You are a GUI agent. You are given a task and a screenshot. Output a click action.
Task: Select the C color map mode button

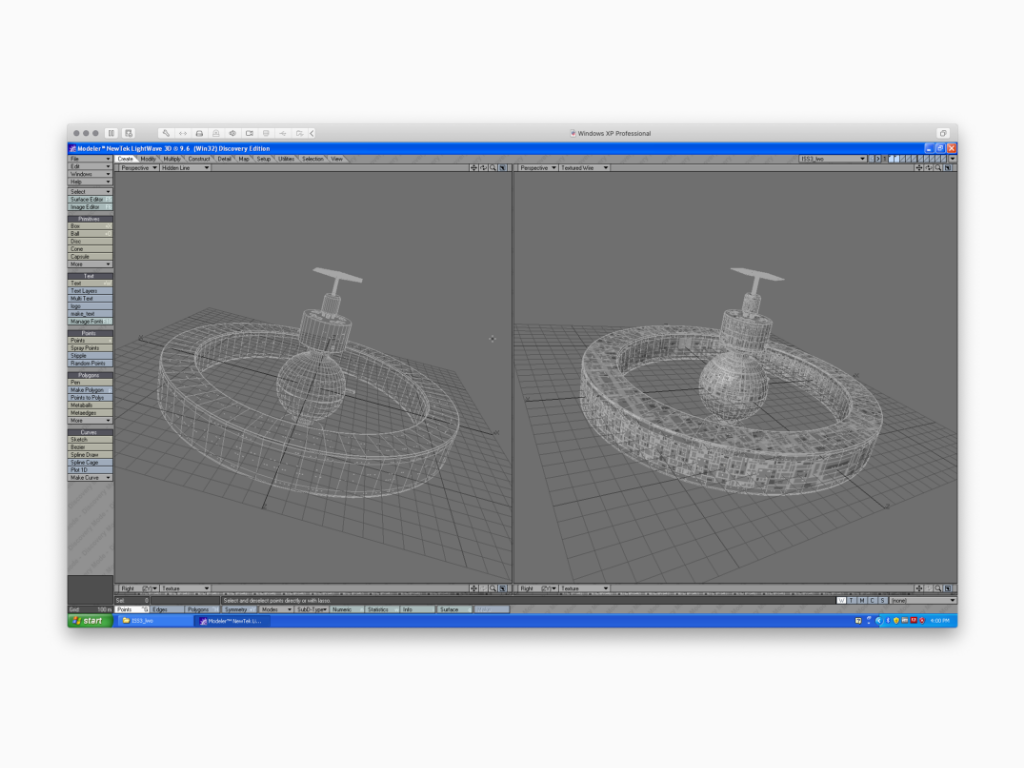872,600
